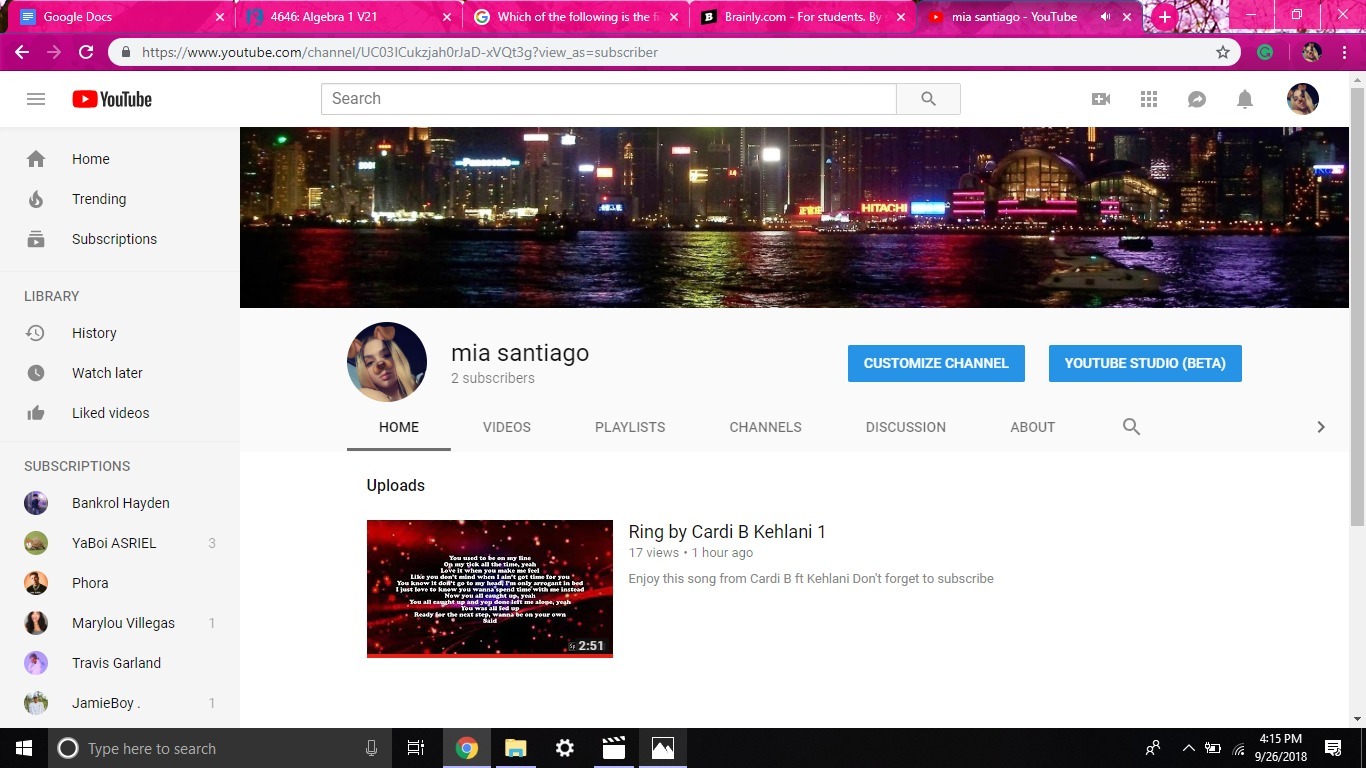Open the messages share icon

pyautogui.click(x=1197, y=99)
